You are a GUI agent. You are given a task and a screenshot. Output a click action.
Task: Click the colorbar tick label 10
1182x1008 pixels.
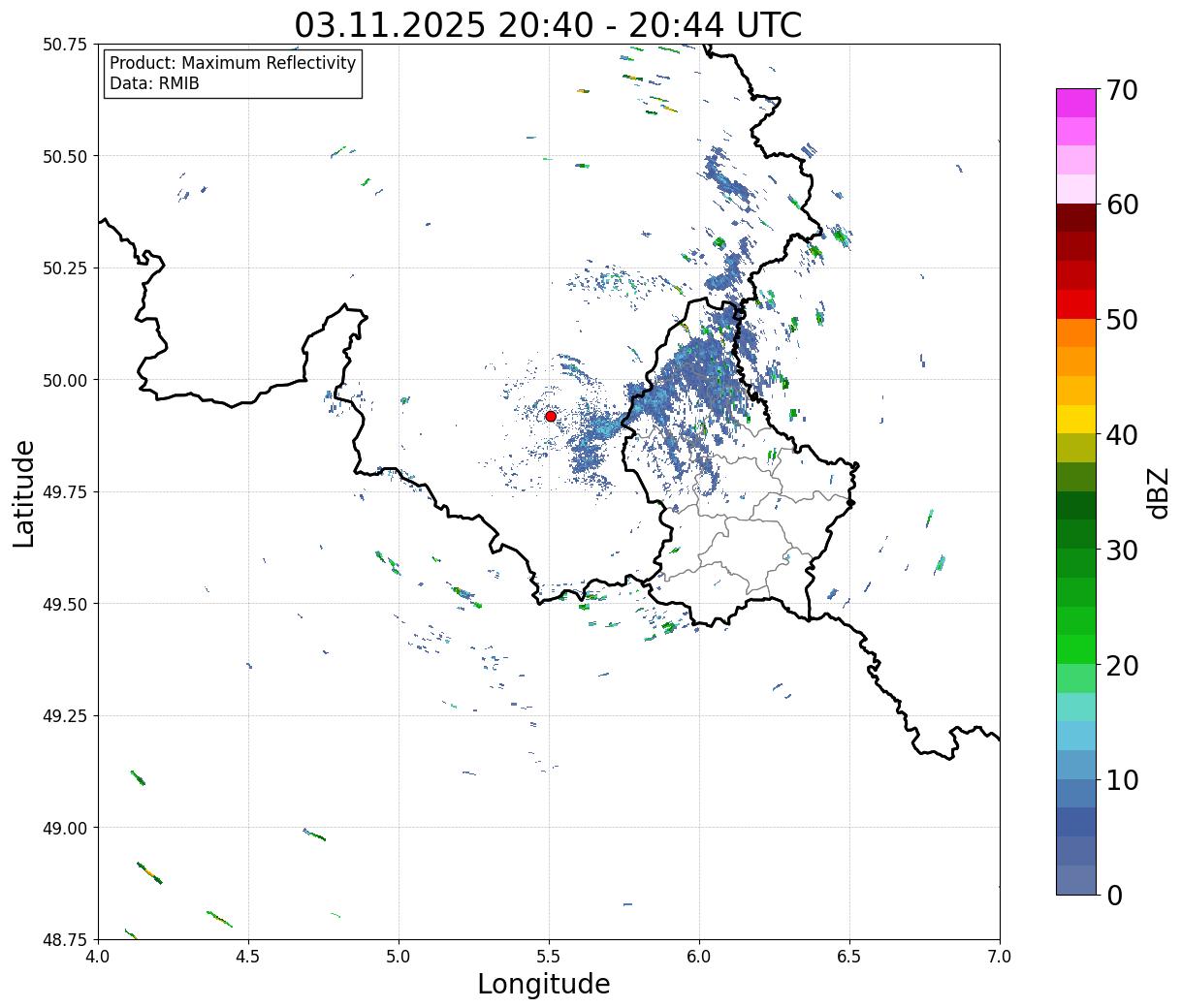[1121, 780]
